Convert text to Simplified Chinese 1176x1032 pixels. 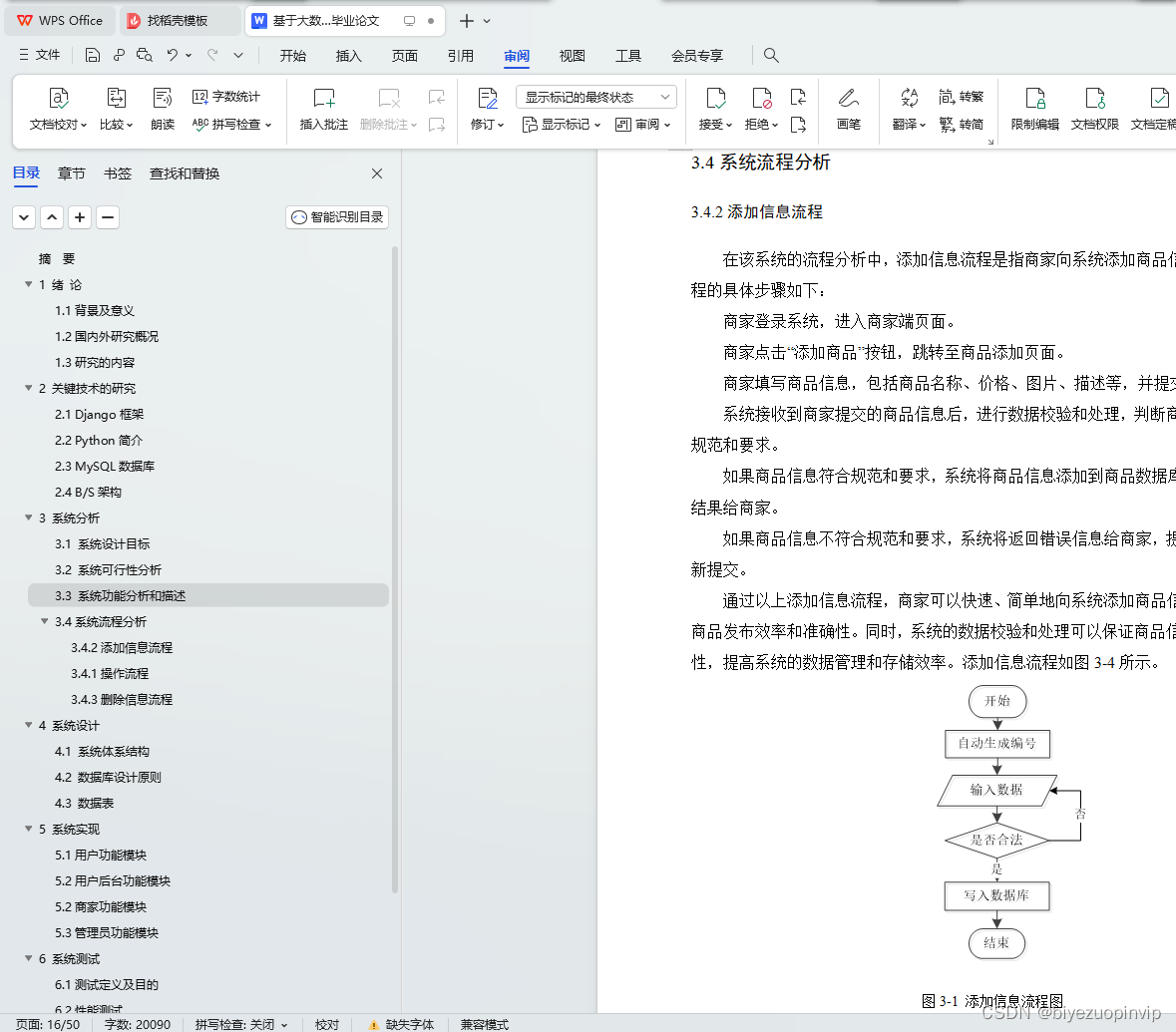click(961, 125)
